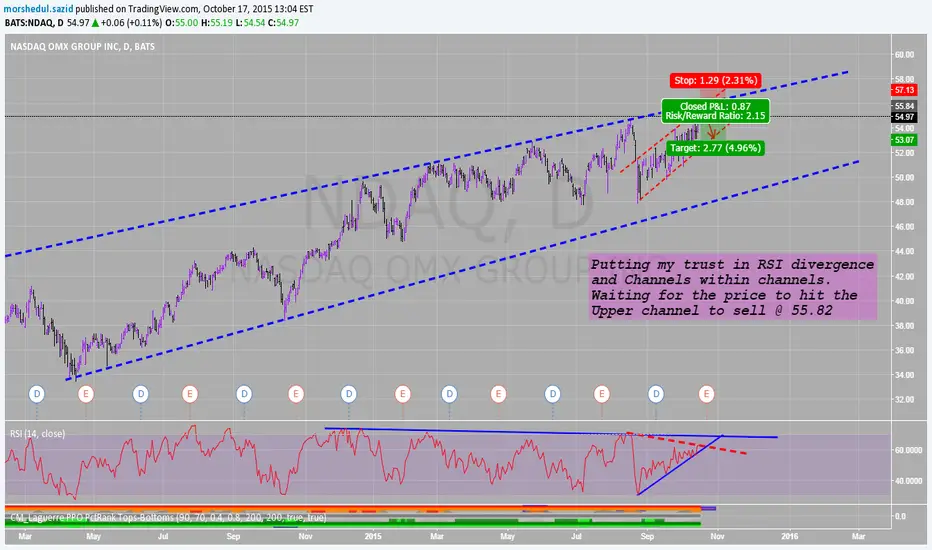Click the black 54.97 current price tag
The width and height of the screenshot is (932, 550).
904,117
